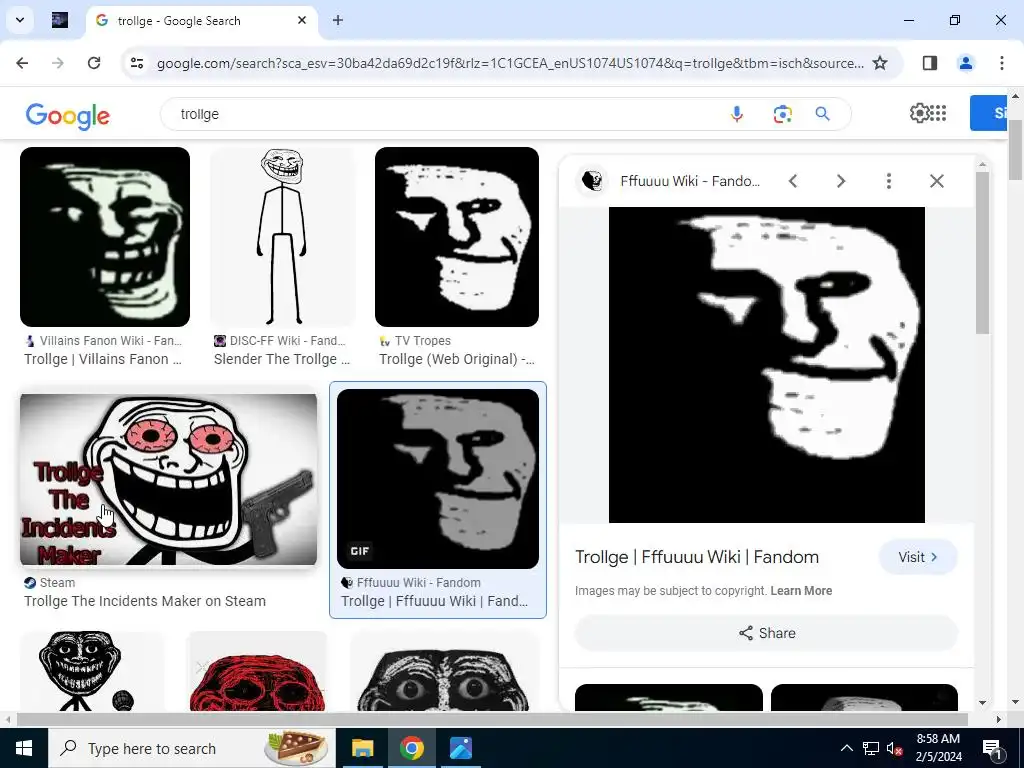Image resolution: width=1024 pixels, height=768 pixels.
Task: Expand the tab search dropdown arrow
Action: click(x=20, y=20)
